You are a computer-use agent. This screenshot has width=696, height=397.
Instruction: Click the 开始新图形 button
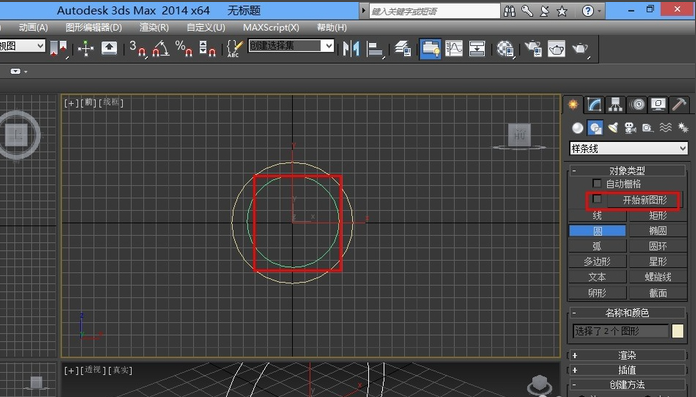[644, 200]
